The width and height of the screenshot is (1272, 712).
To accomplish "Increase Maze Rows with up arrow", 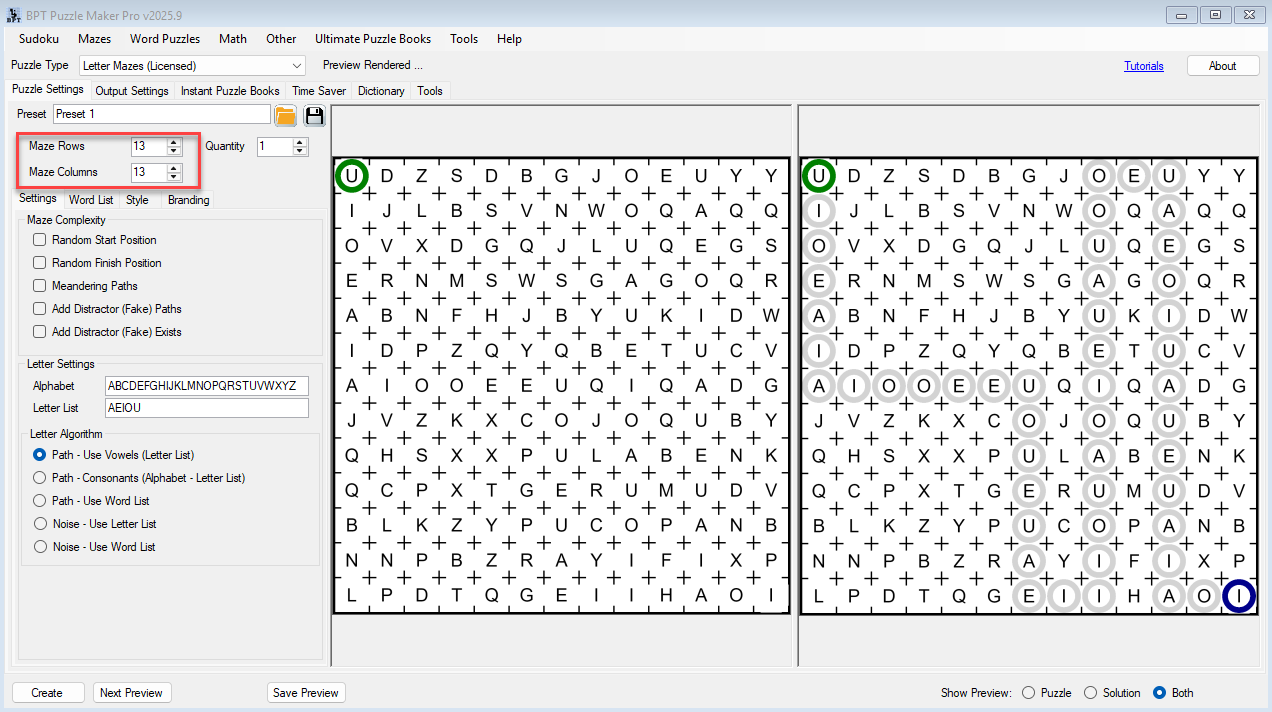I will coord(174,142).
